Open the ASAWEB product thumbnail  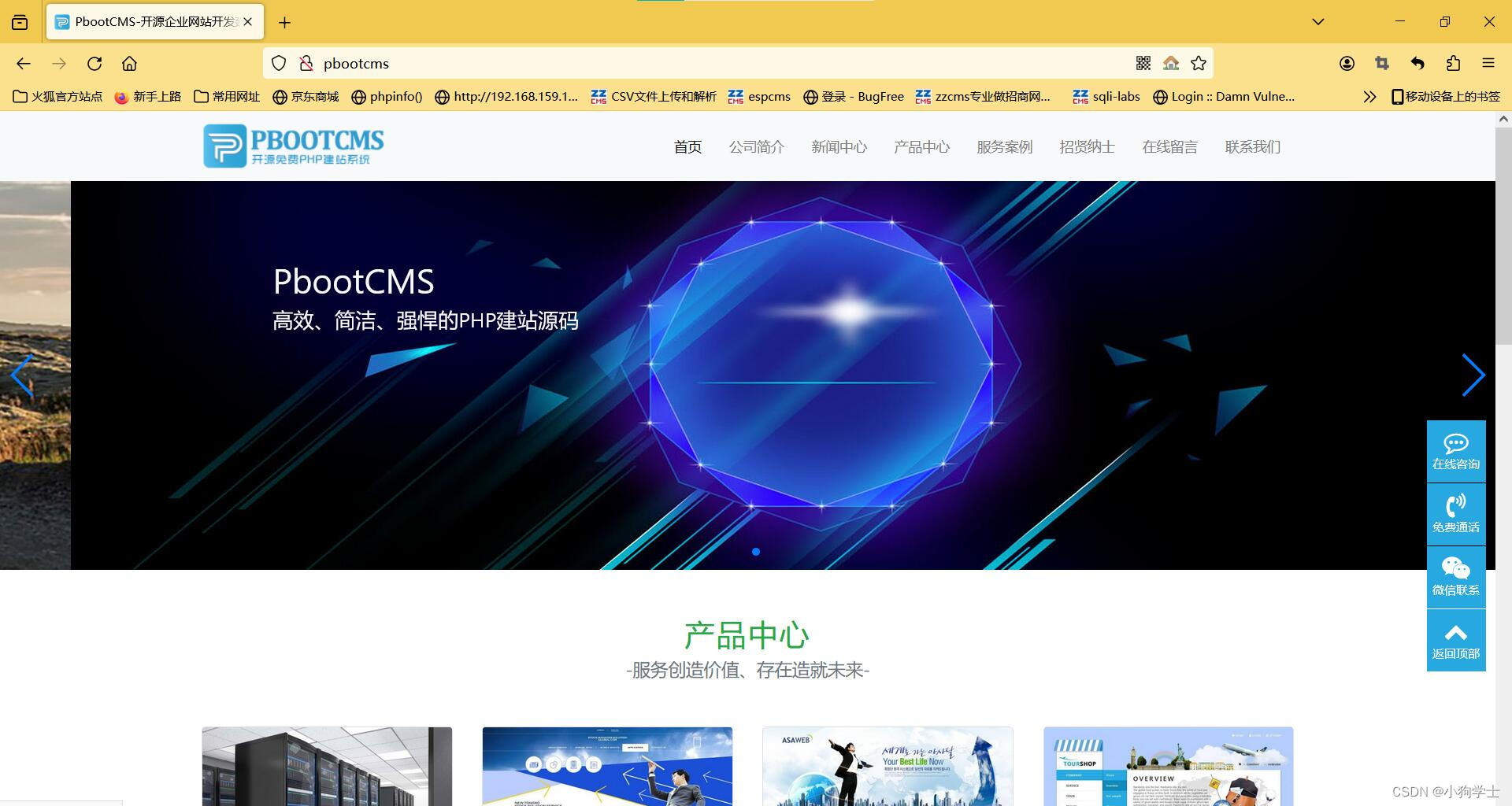[888, 767]
